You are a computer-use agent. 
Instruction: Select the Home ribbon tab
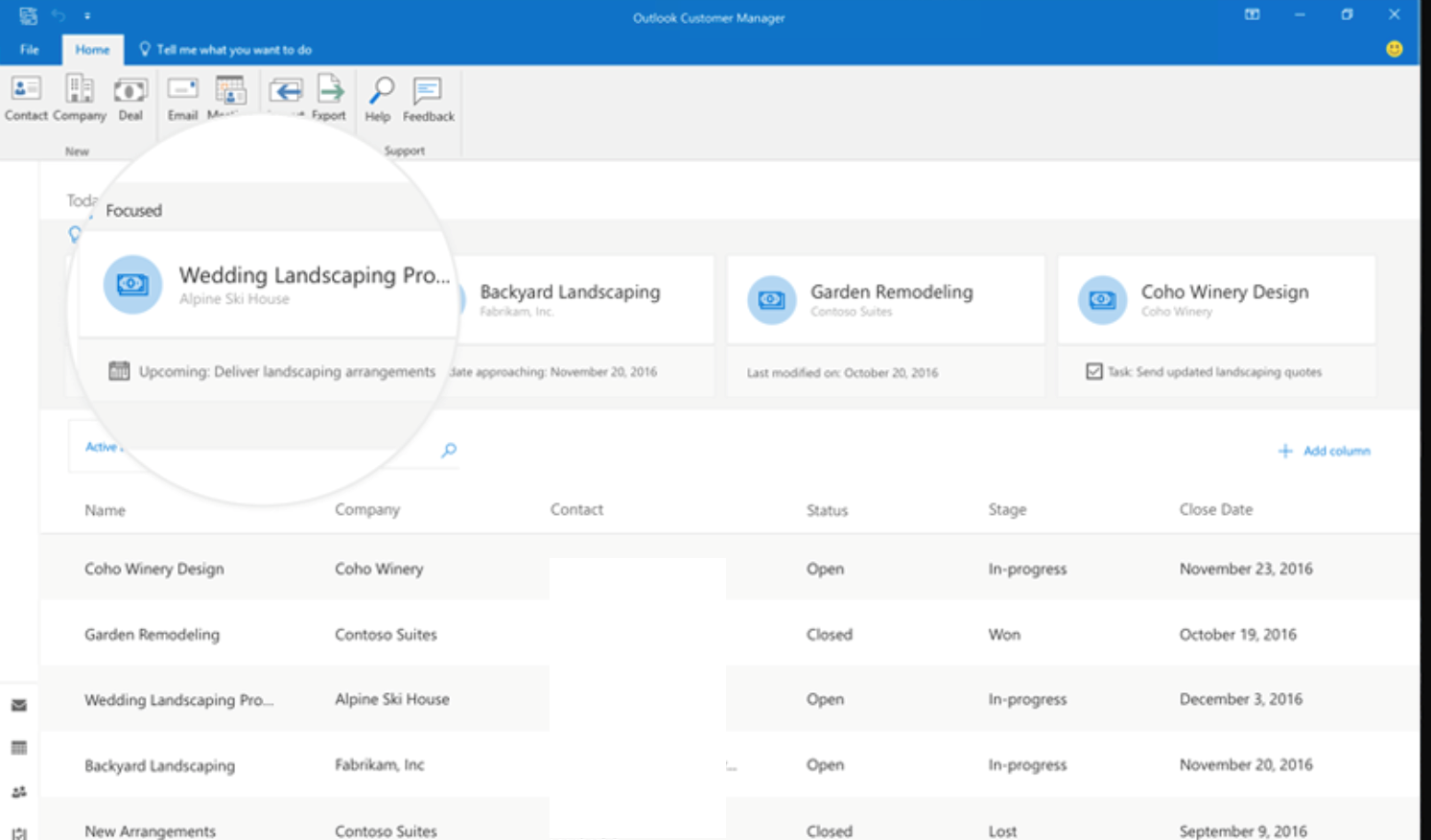click(x=92, y=49)
